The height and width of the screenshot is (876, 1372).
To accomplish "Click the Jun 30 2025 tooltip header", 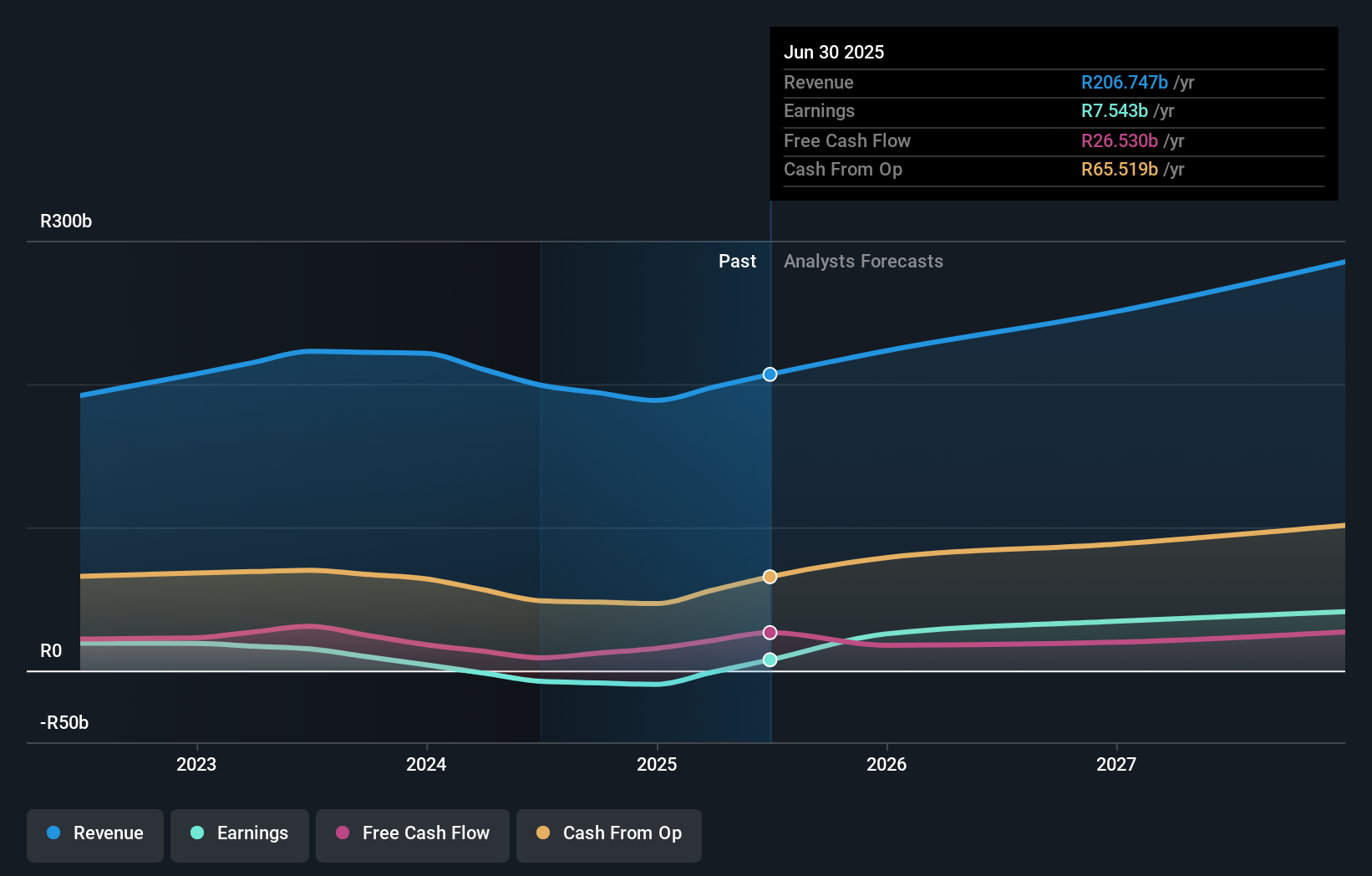I will (x=834, y=52).
